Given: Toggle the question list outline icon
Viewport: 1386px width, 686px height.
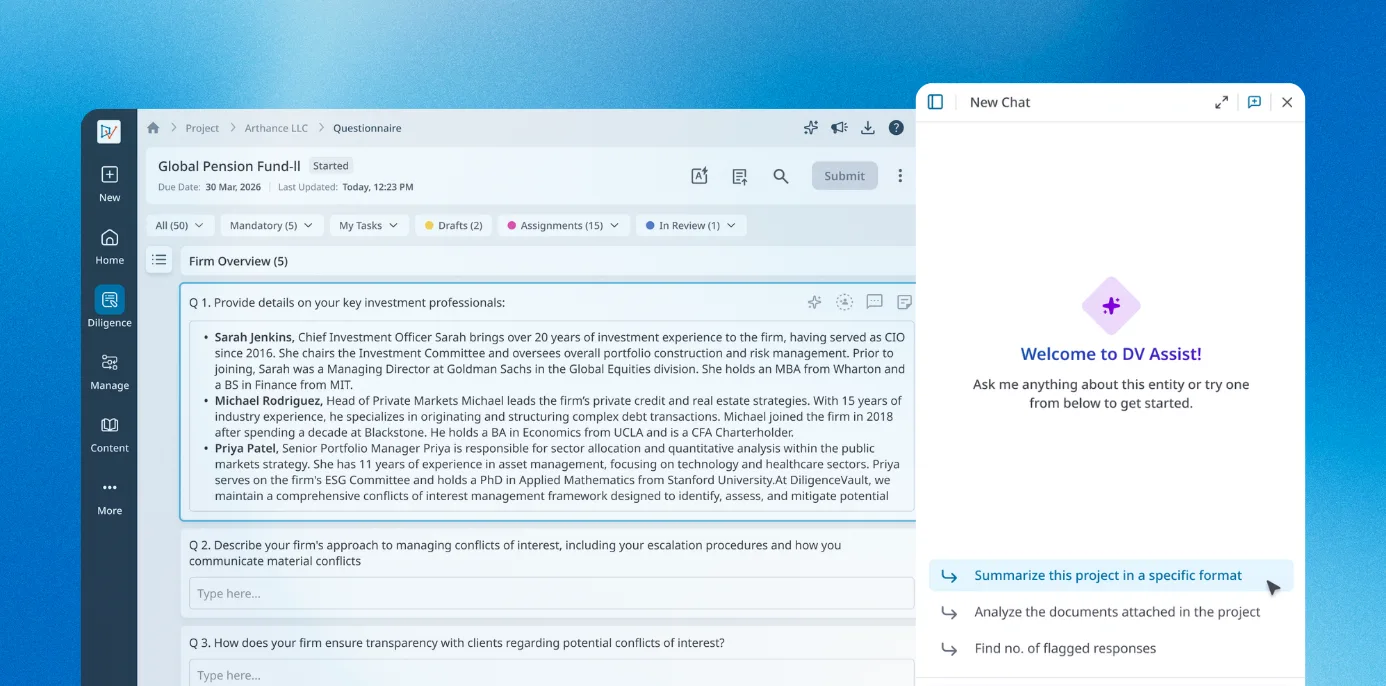Looking at the screenshot, I should [159, 260].
